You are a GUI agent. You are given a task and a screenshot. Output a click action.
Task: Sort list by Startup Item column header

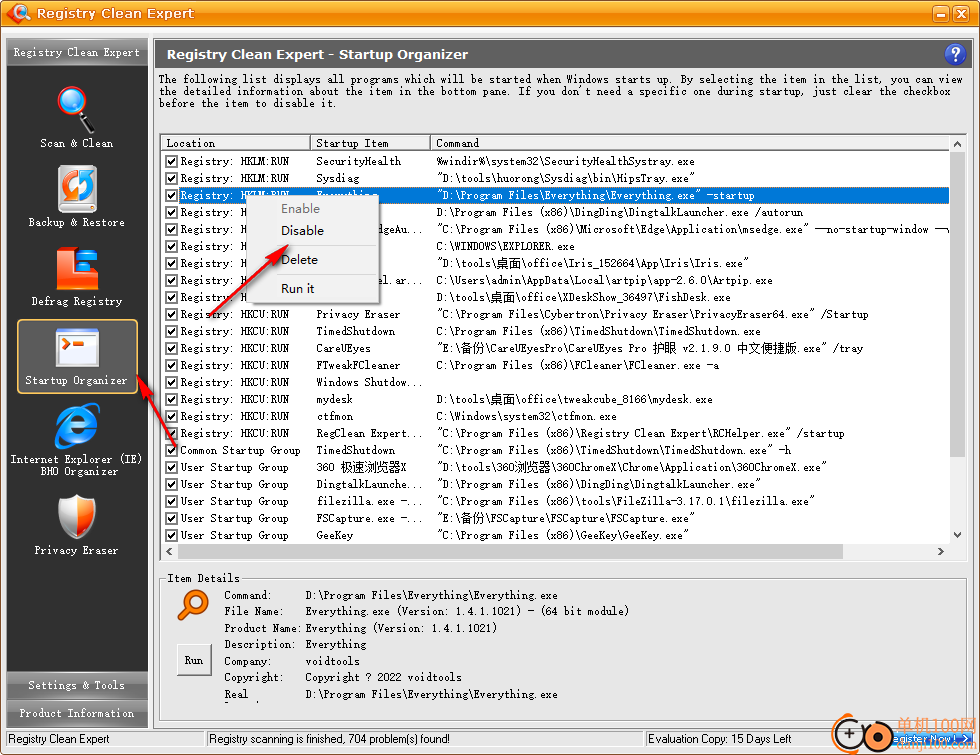click(x=370, y=143)
